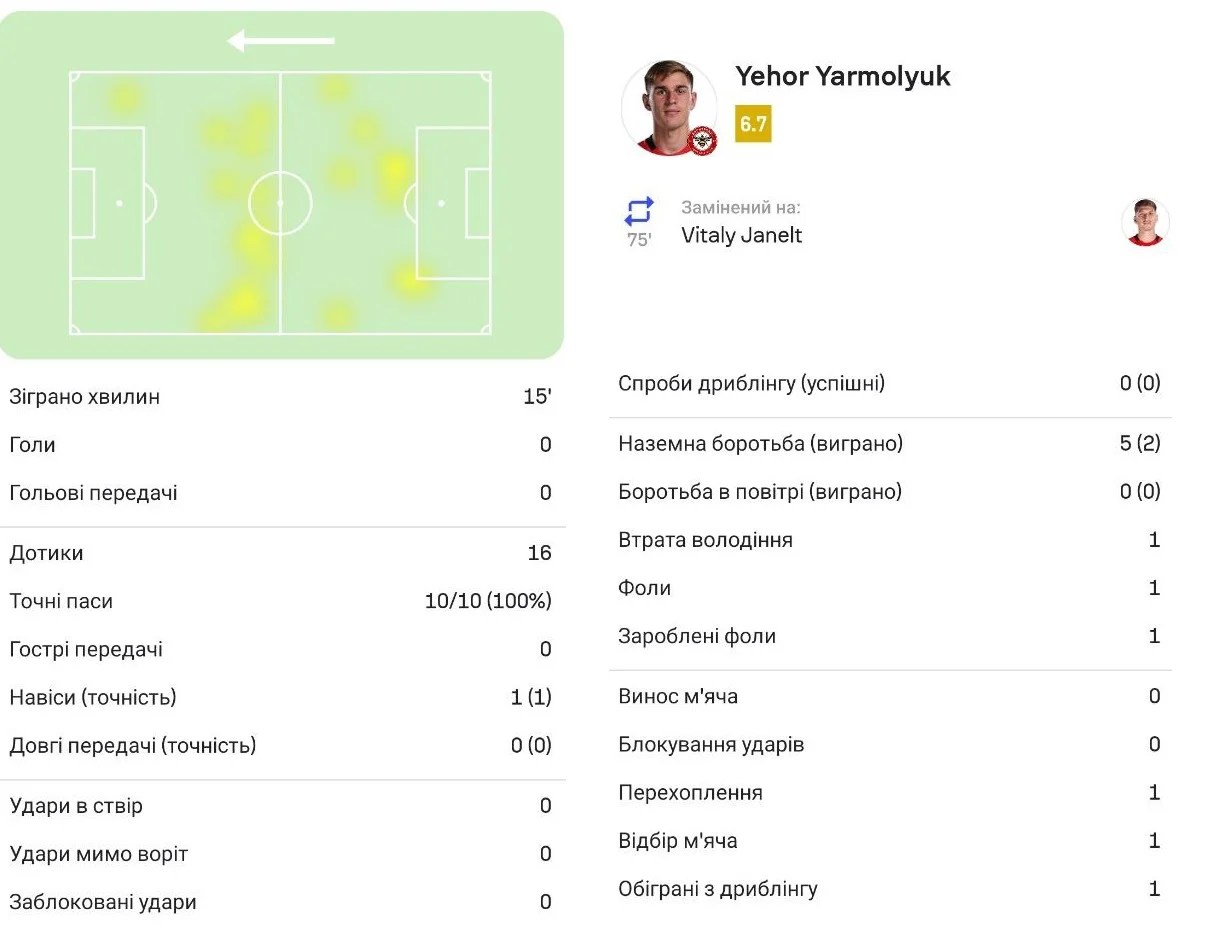Image resolution: width=1214 pixels, height=926 pixels.
Task: Click the heatmap center circle
Action: click(x=280, y=203)
